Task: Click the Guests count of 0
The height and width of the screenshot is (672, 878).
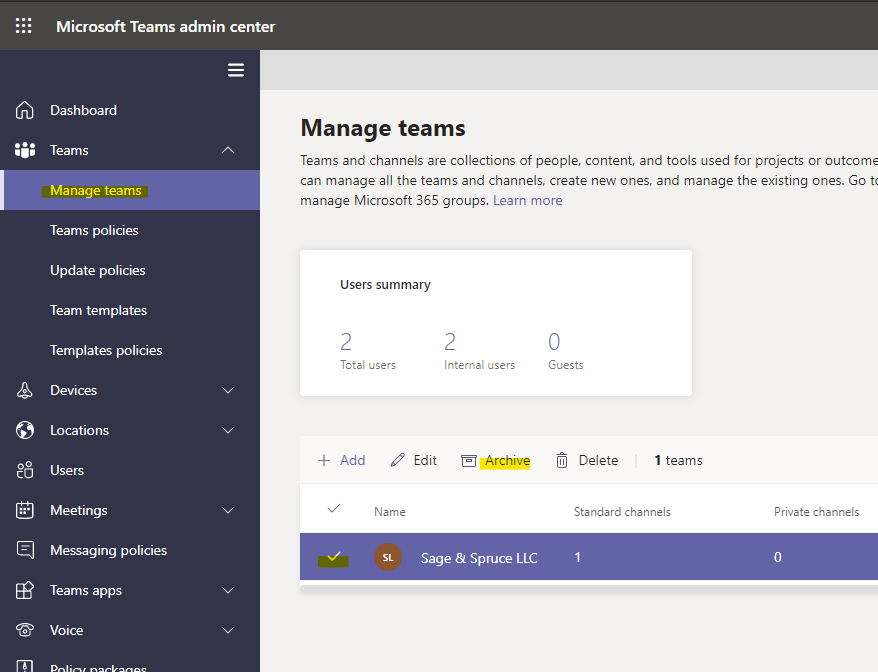Action: [554, 342]
